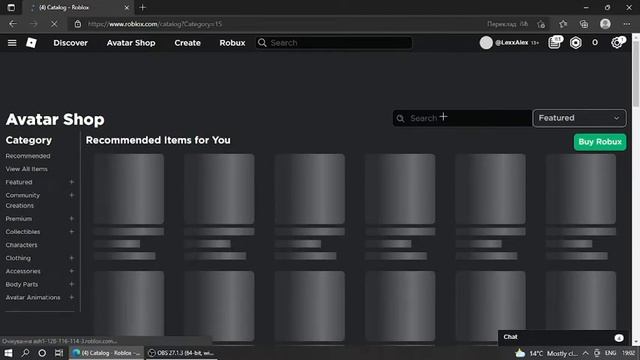
Task: Click the Clothing category label
Action: point(18,258)
